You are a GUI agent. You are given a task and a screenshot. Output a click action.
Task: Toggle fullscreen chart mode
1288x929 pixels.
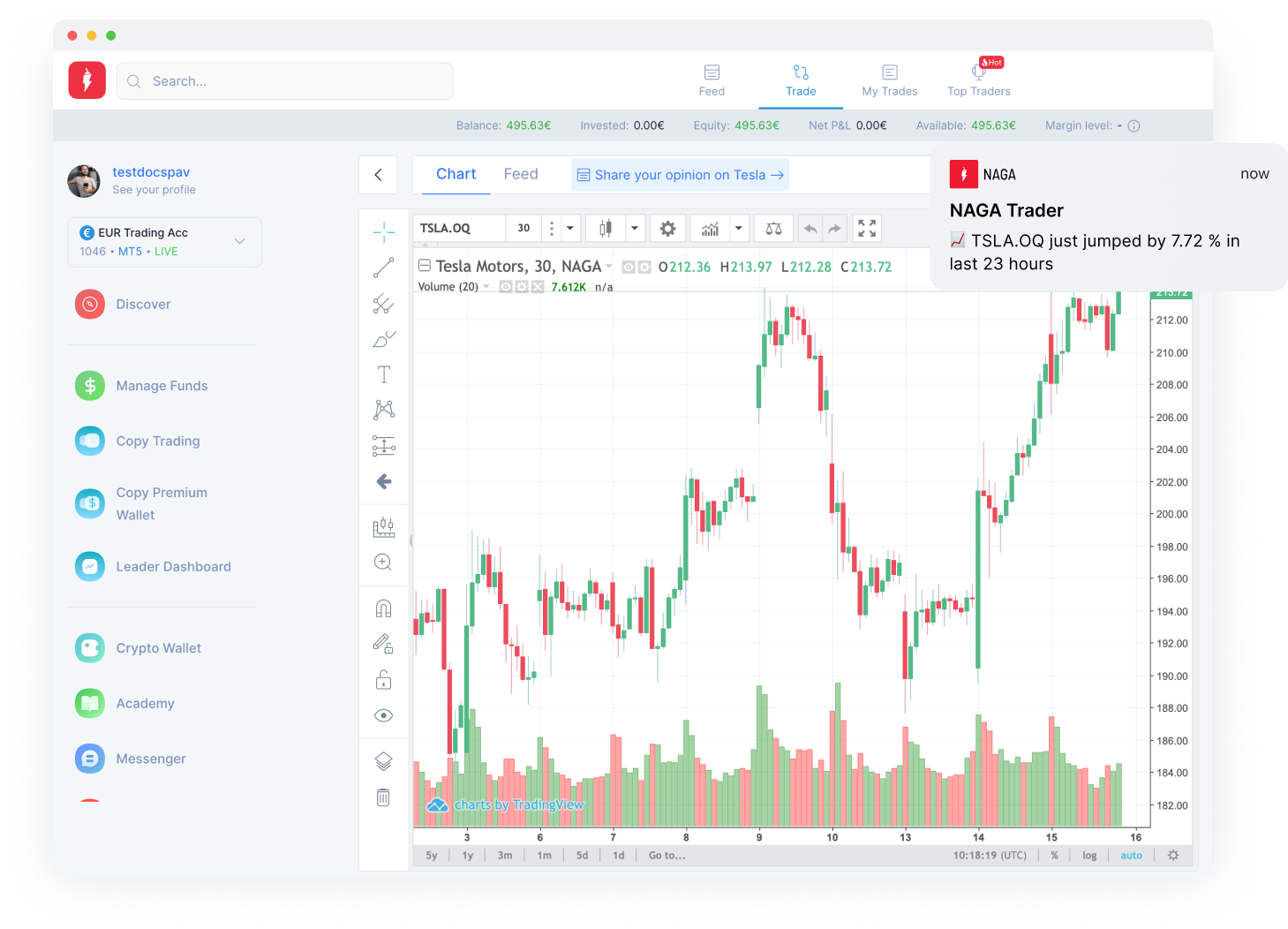pos(867,229)
